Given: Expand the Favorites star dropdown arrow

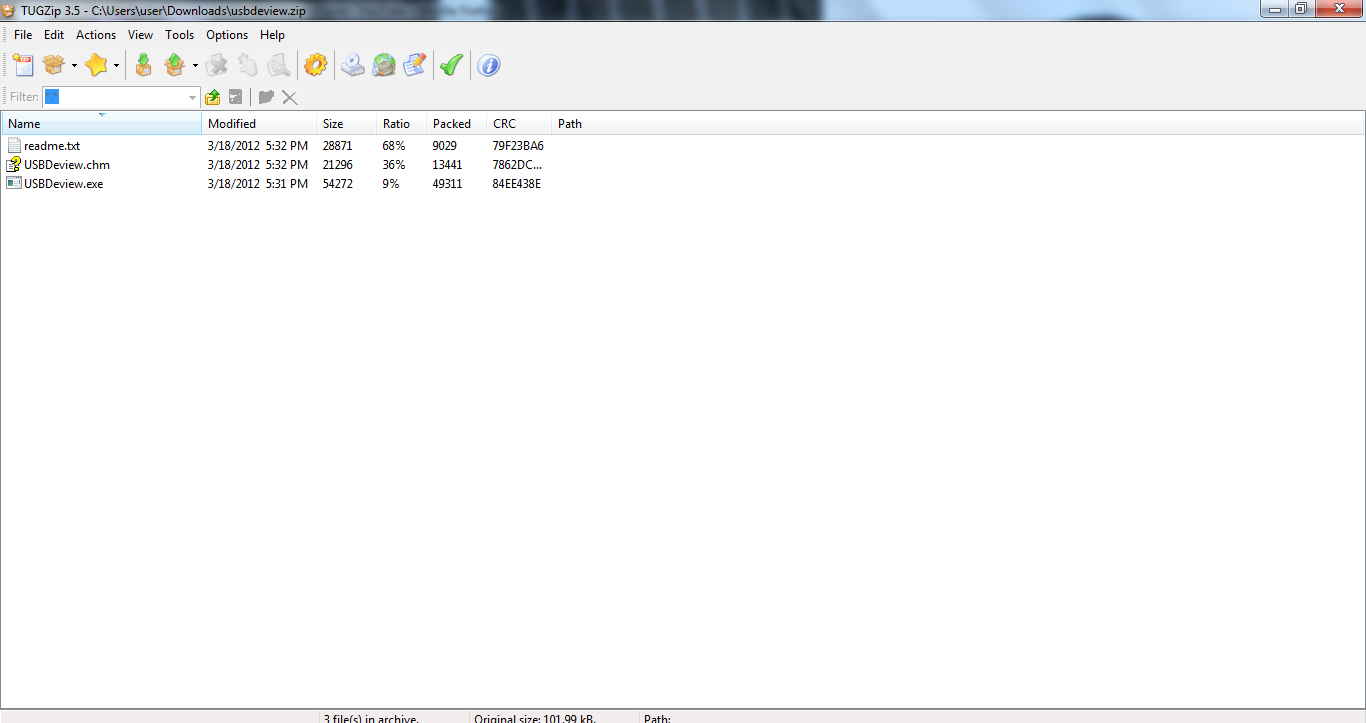Looking at the screenshot, I should point(116,67).
